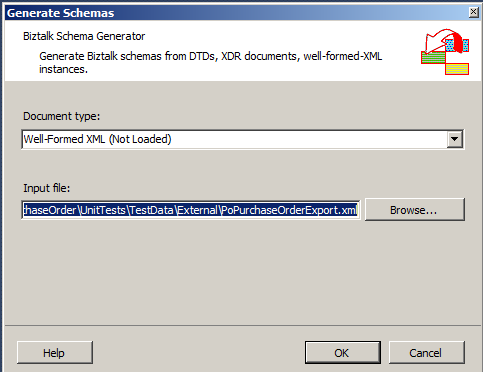Click the 'Input file:' label

click(x=47, y=188)
